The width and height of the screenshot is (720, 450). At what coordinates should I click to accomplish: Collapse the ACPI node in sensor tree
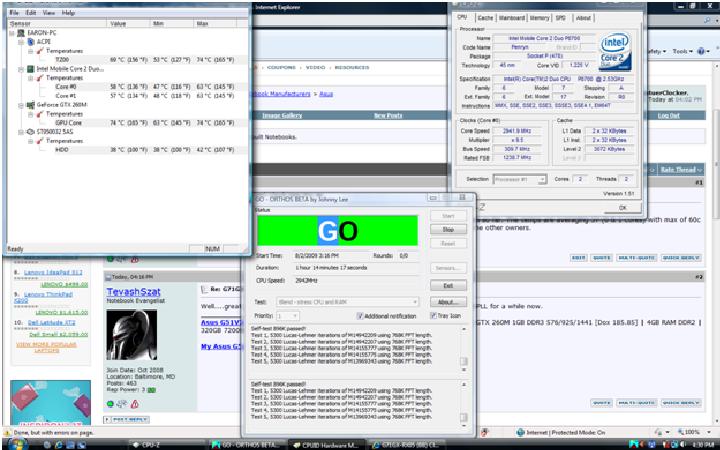[x=21, y=42]
